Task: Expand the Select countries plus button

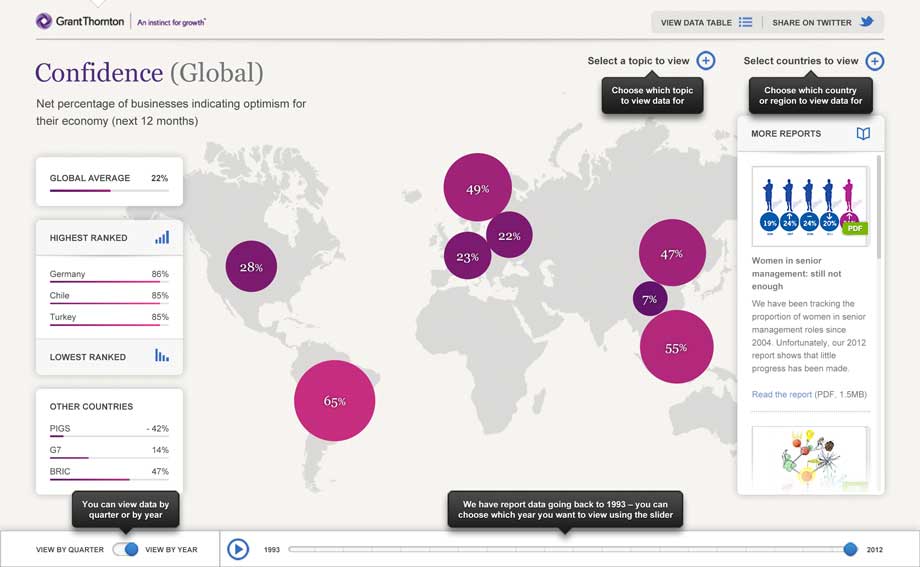Action: [x=875, y=61]
